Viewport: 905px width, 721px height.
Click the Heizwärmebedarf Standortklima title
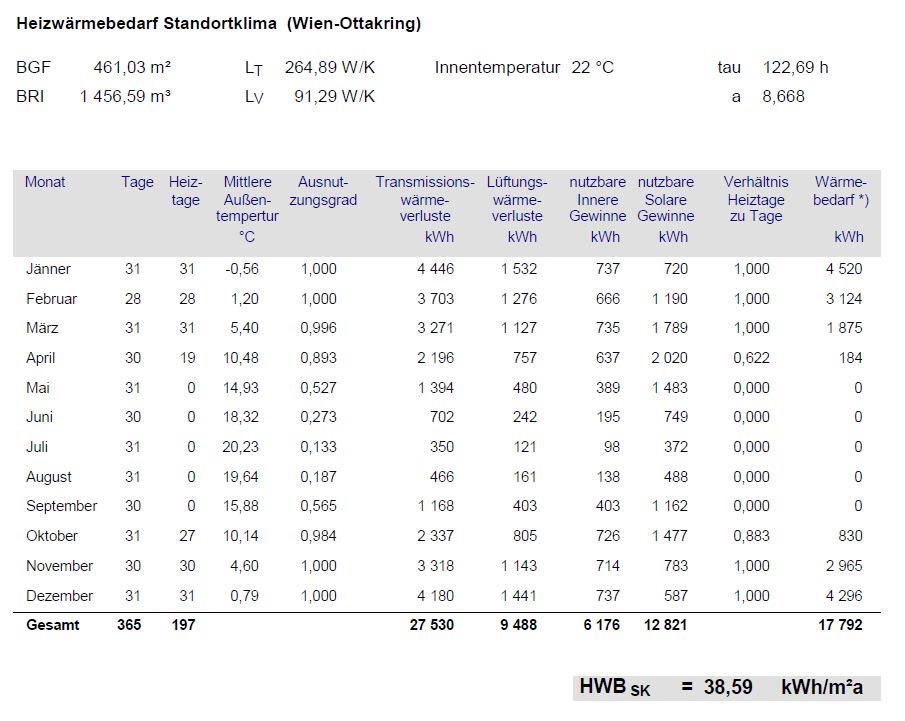coord(218,23)
